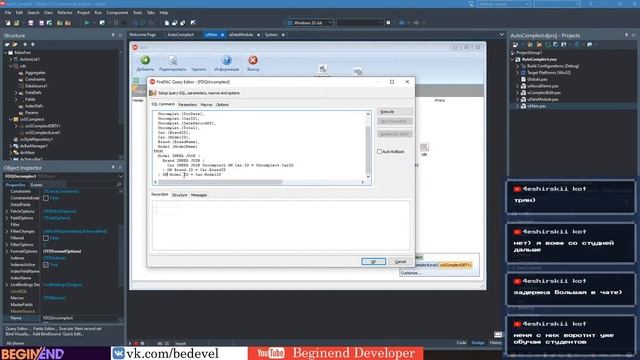Click the green plus Добавить icon on the form
Image resolution: width=640 pixels, height=360 pixels.
[145, 60]
